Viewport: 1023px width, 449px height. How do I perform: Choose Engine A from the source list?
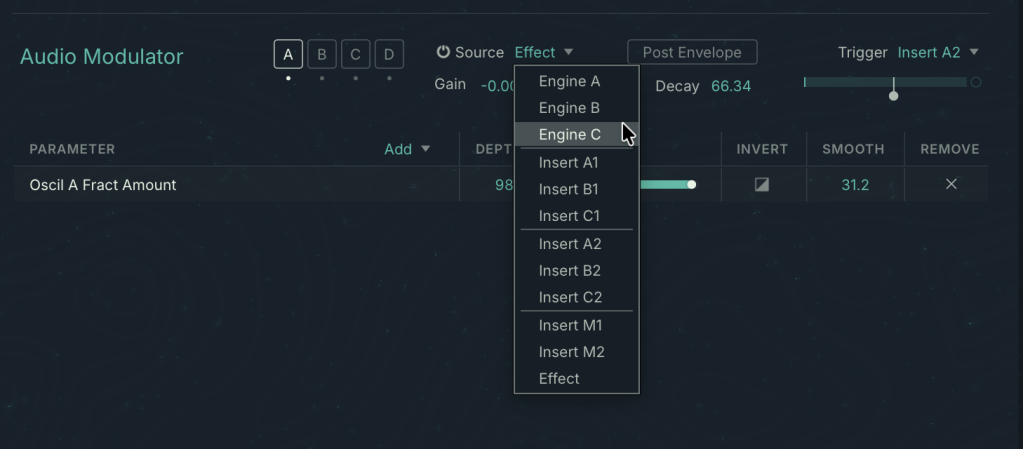(569, 81)
